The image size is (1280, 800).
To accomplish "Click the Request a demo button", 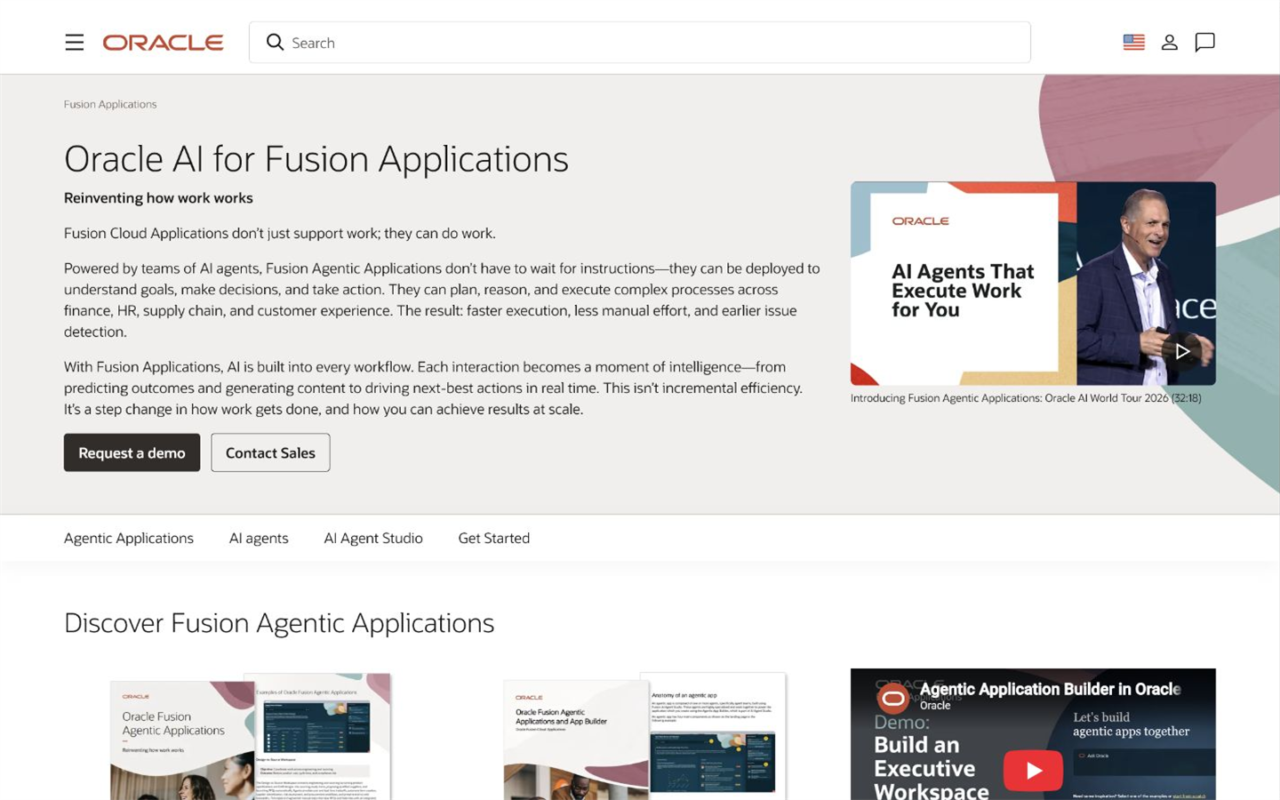I will click(x=132, y=453).
